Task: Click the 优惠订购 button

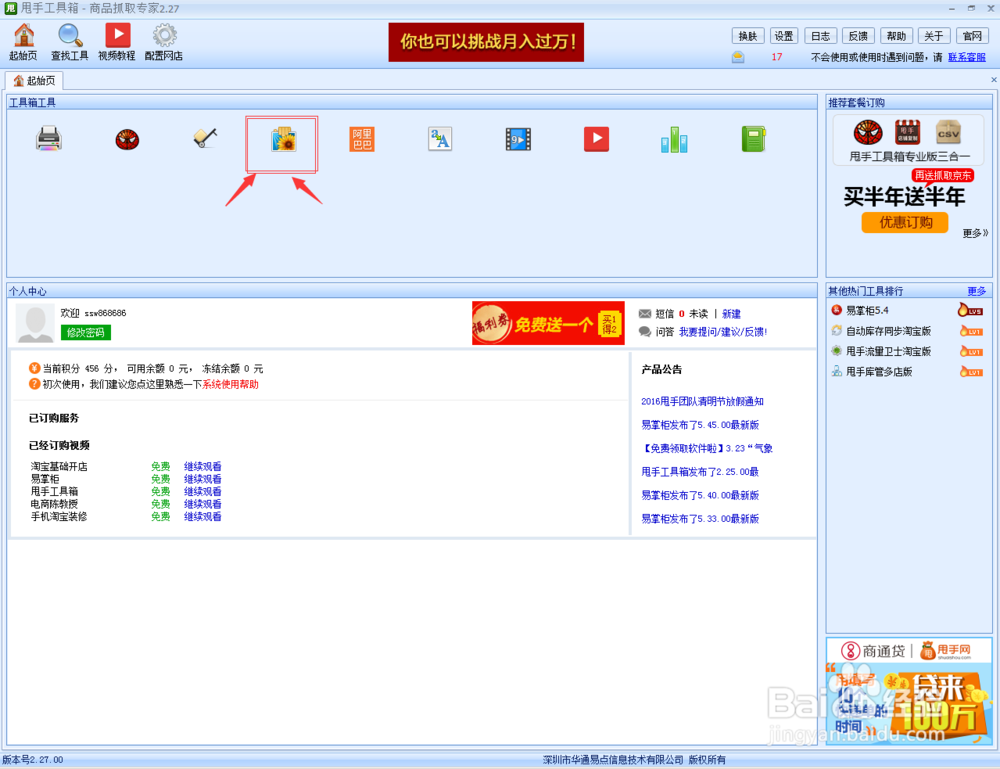Action: [904, 222]
